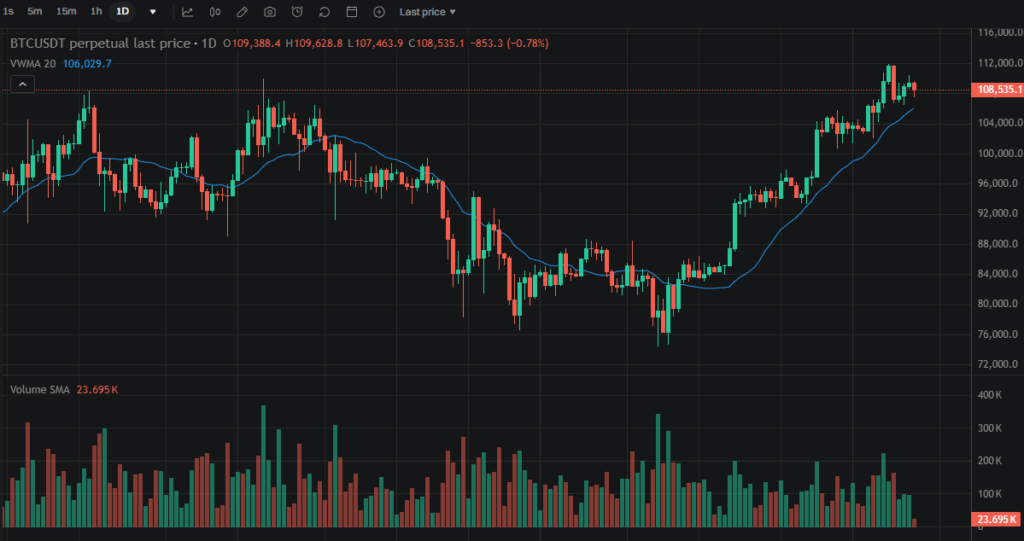The image size is (1024, 541).
Task: Click the 400K volume axis label
Action: [989, 395]
